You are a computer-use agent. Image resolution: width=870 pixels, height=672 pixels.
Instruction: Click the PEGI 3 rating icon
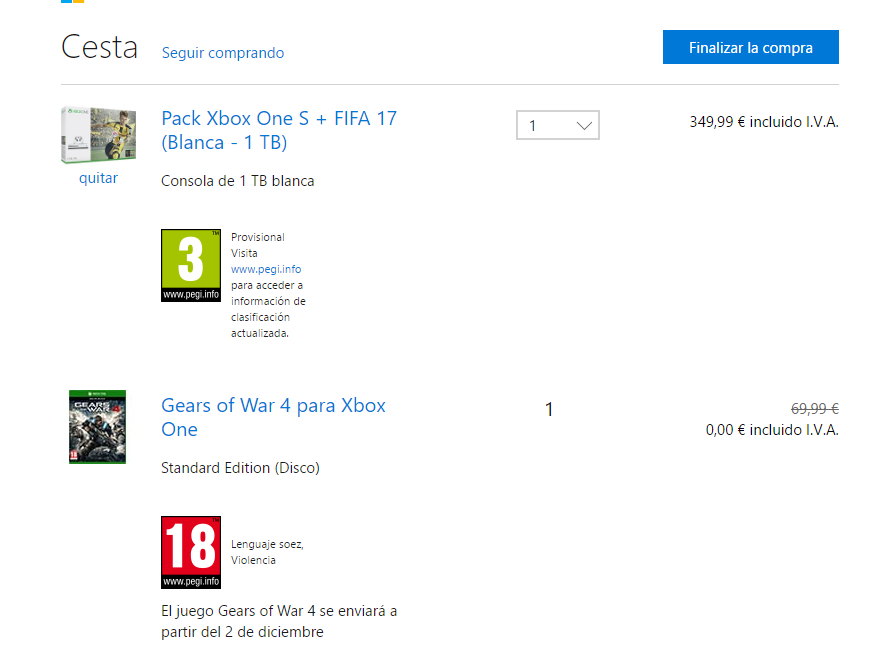190,265
